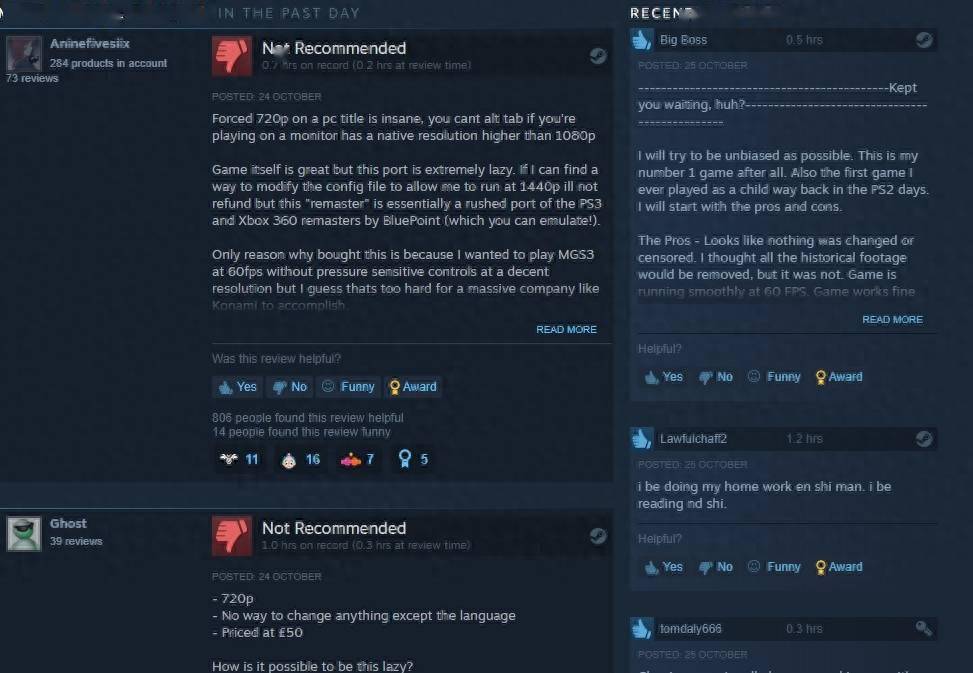Give an Award to Aninefivesiix's review
The height and width of the screenshot is (673, 973).
413,387
